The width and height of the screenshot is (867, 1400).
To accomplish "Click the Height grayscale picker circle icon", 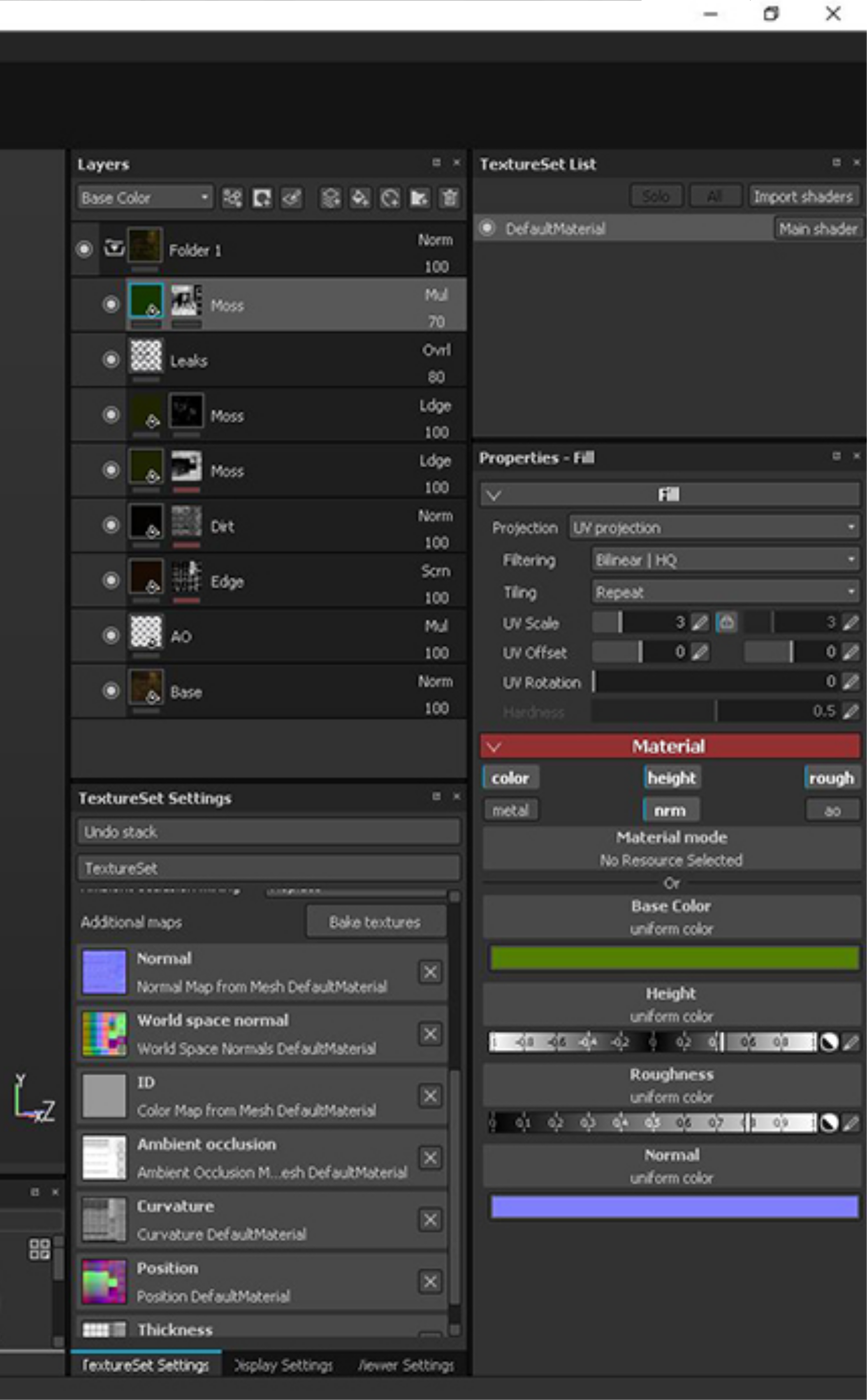I will [x=829, y=1042].
